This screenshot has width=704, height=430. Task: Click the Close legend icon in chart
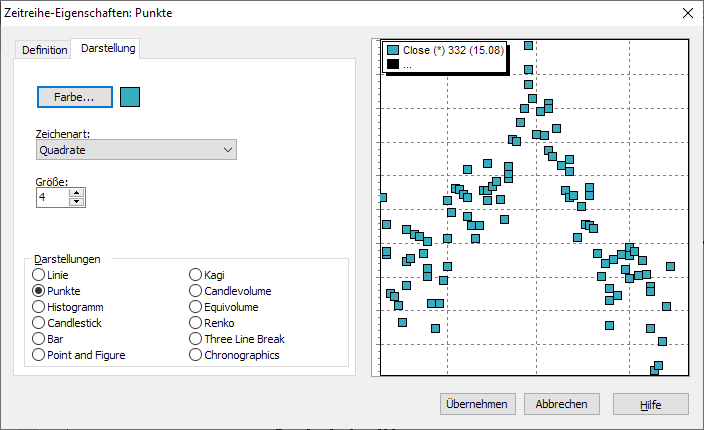coord(393,50)
